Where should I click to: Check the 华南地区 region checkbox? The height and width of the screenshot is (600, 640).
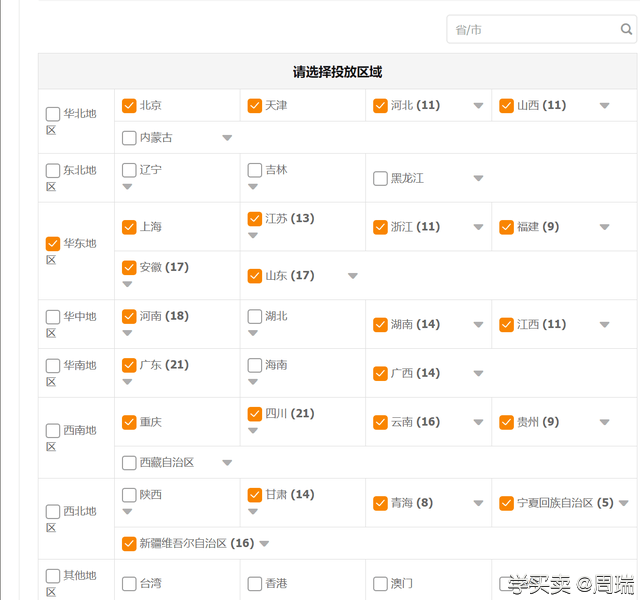click(x=53, y=365)
